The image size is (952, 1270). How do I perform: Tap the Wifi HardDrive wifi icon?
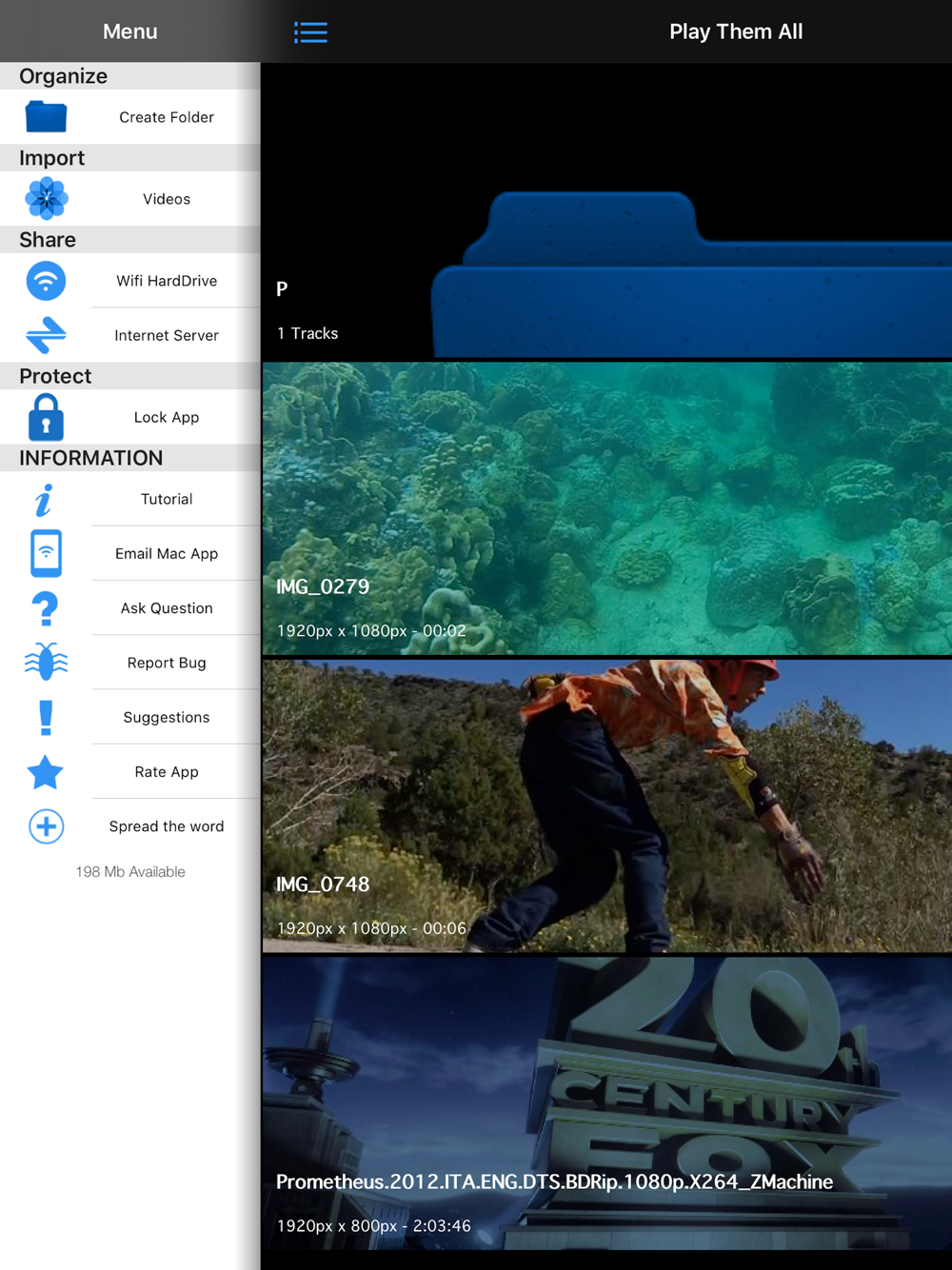point(46,281)
